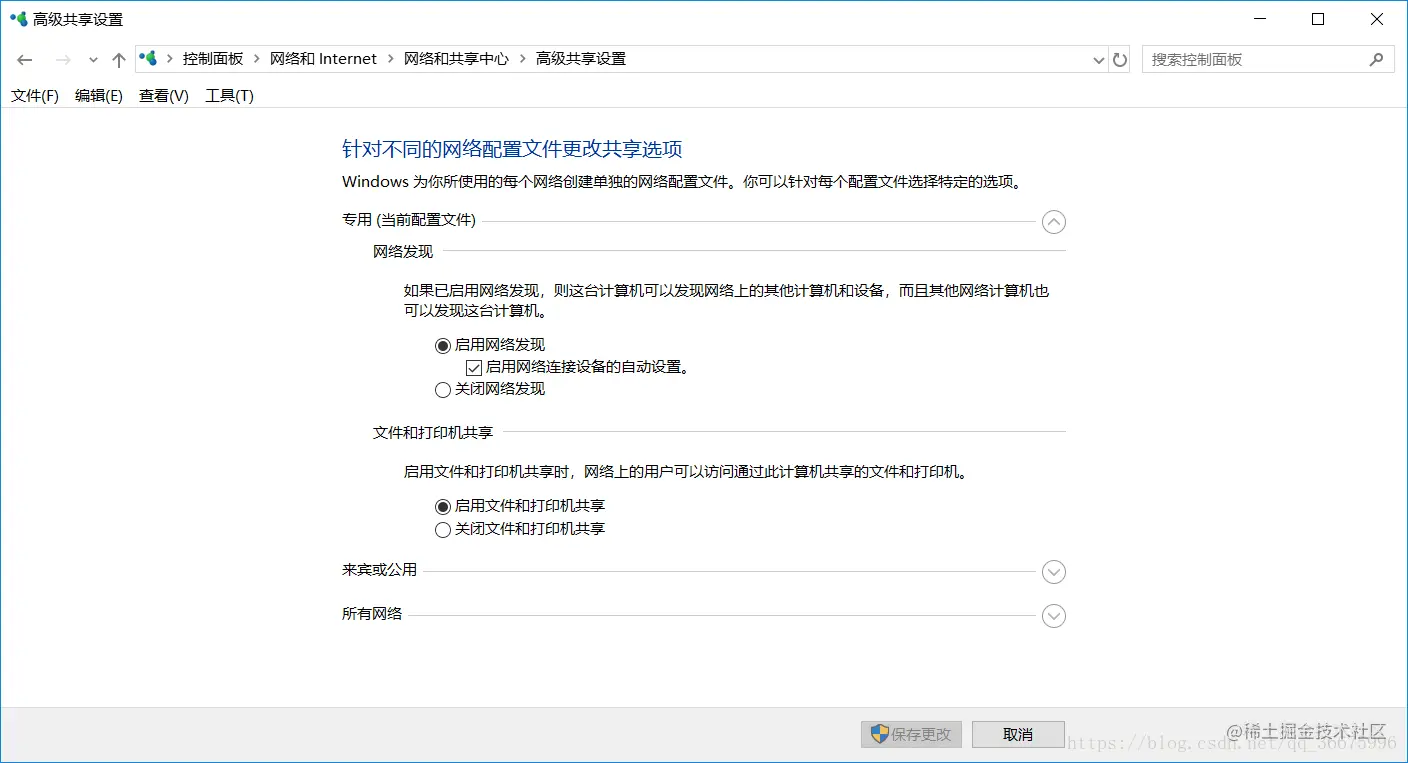This screenshot has width=1408, height=763.
Task: Open the 查看(V) menu
Action: point(162,95)
